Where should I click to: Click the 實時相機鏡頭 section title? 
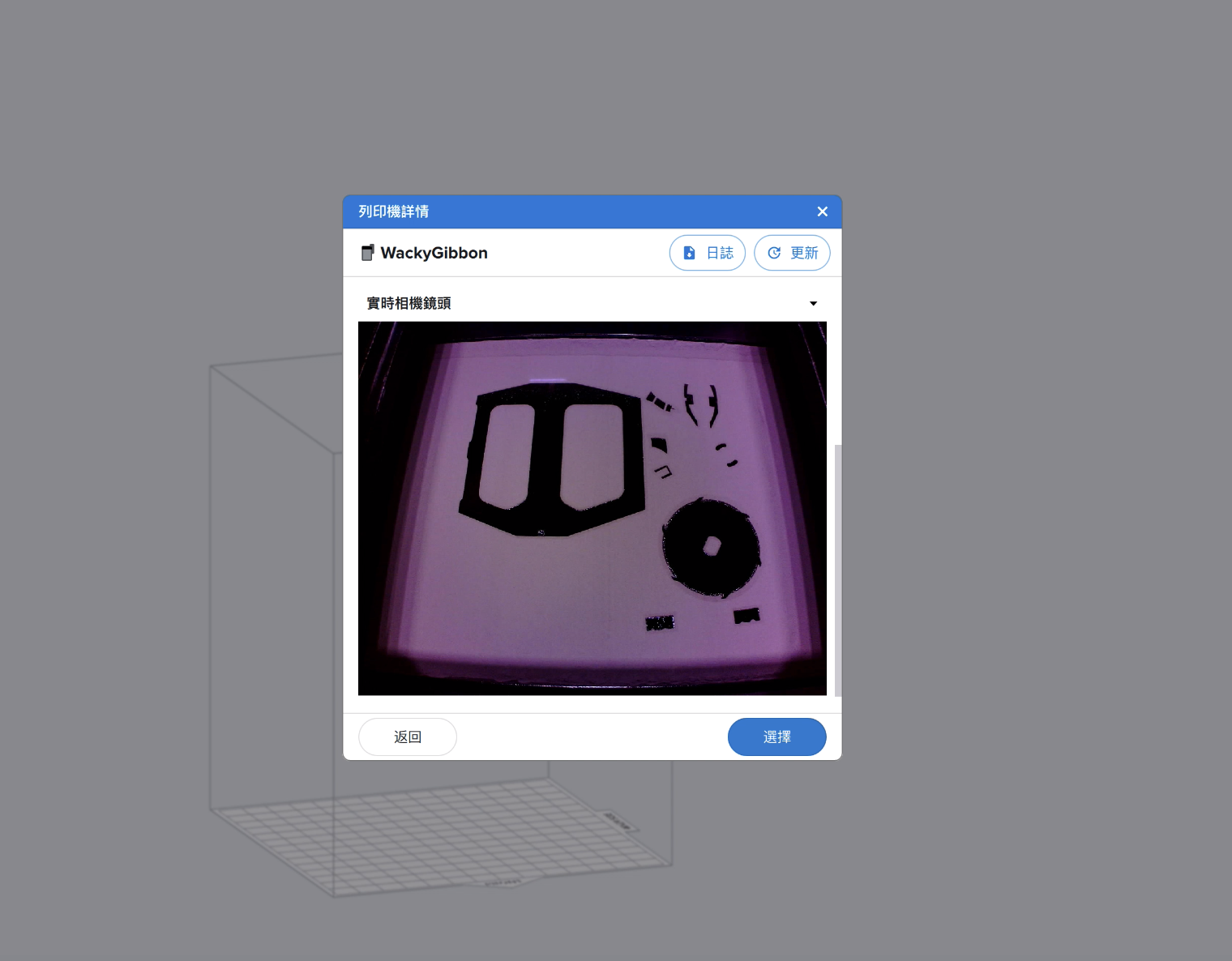[x=409, y=303]
